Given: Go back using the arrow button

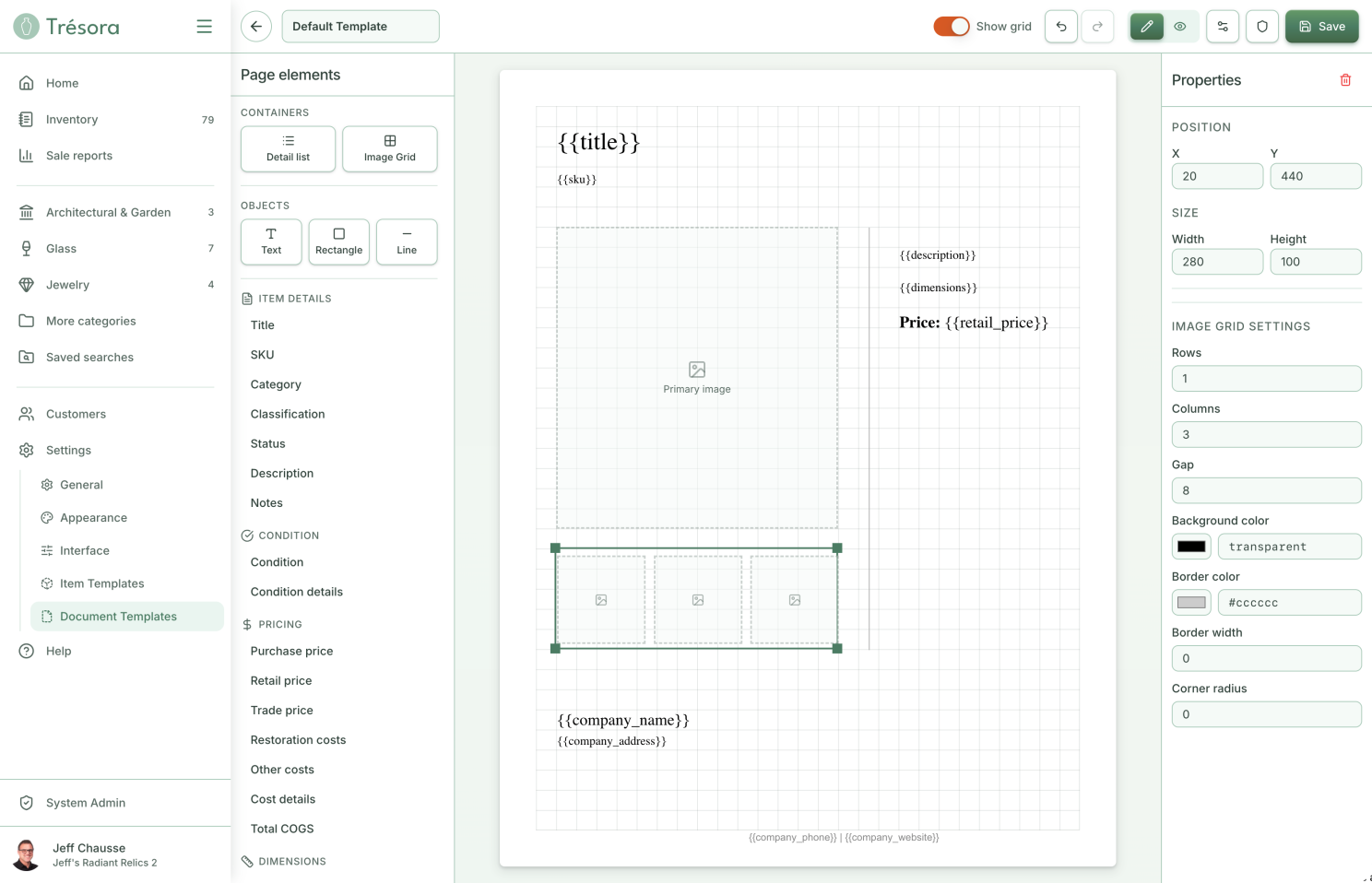Looking at the screenshot, I should tap(256, 27).
